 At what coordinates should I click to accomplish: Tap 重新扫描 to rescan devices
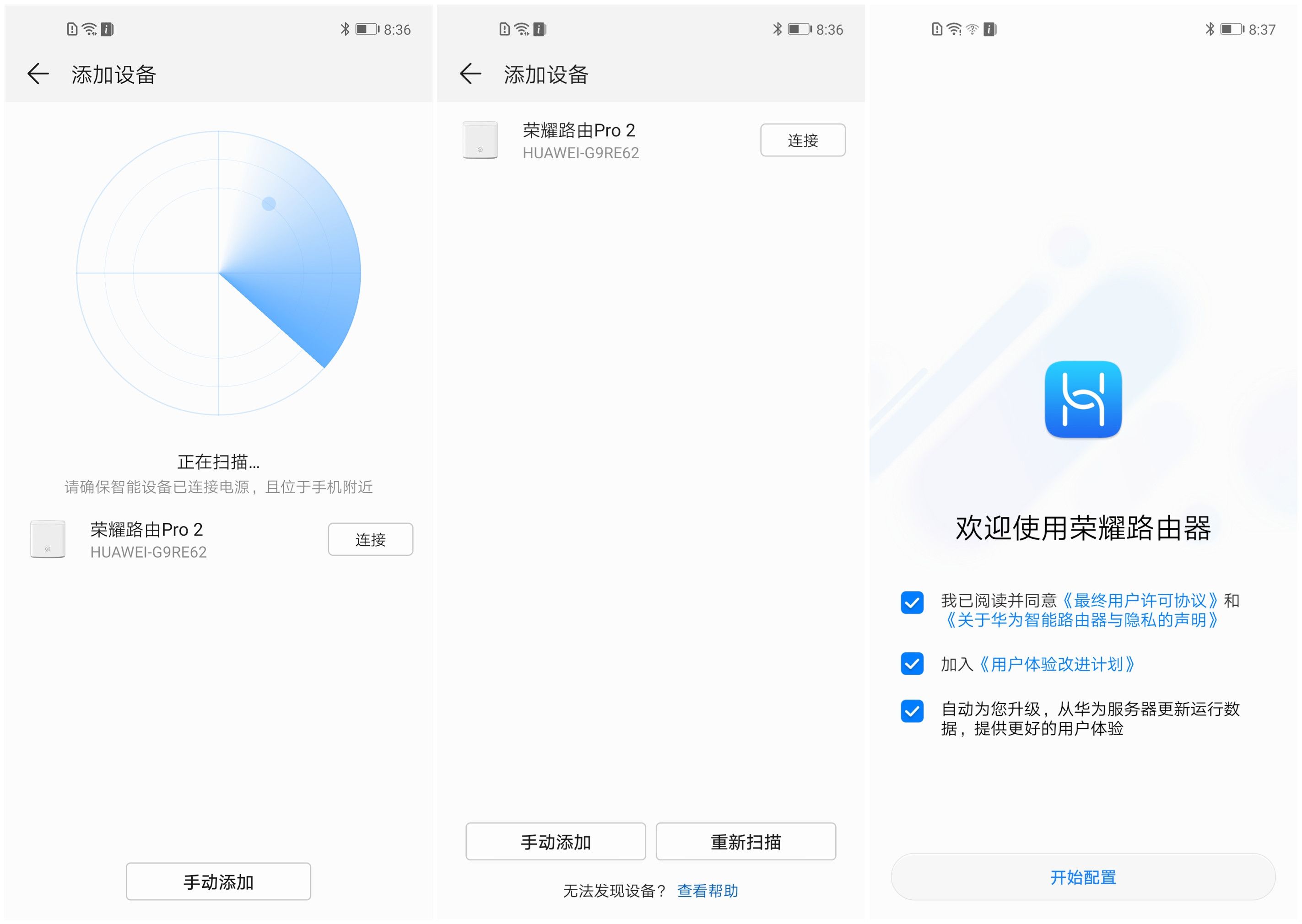coord(746,842)
